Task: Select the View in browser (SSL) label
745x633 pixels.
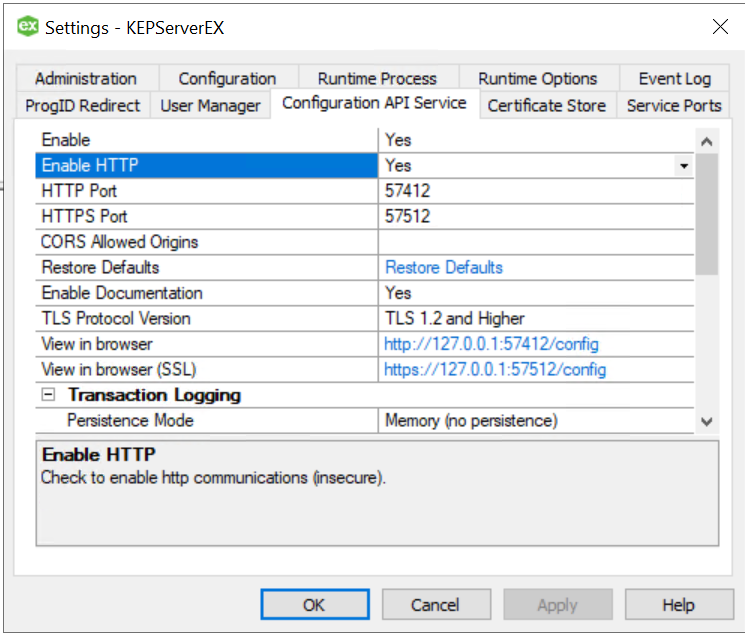Action: tap(119, 370)
